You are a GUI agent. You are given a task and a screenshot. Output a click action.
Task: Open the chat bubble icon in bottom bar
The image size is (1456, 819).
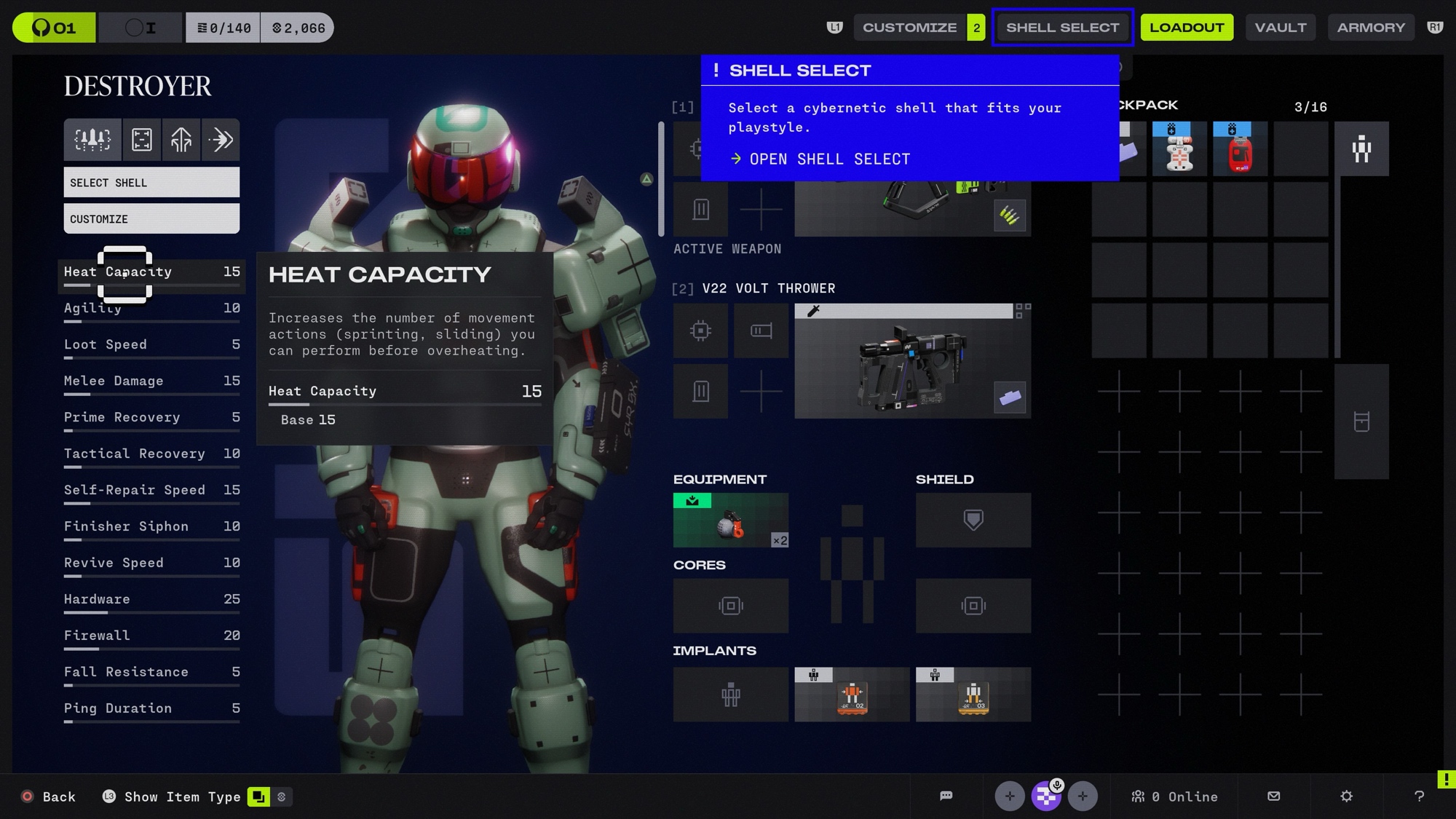coord(946,796)
